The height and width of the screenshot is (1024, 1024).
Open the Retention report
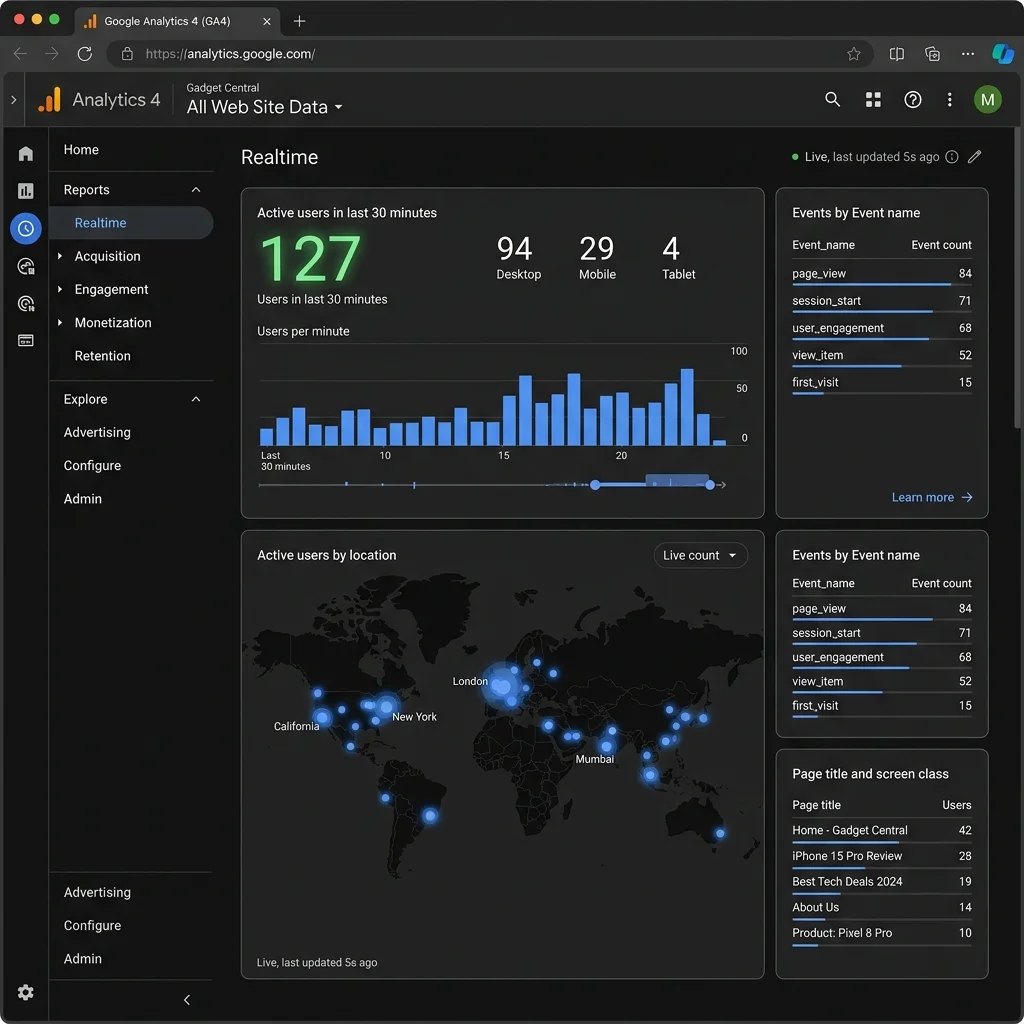103,356
